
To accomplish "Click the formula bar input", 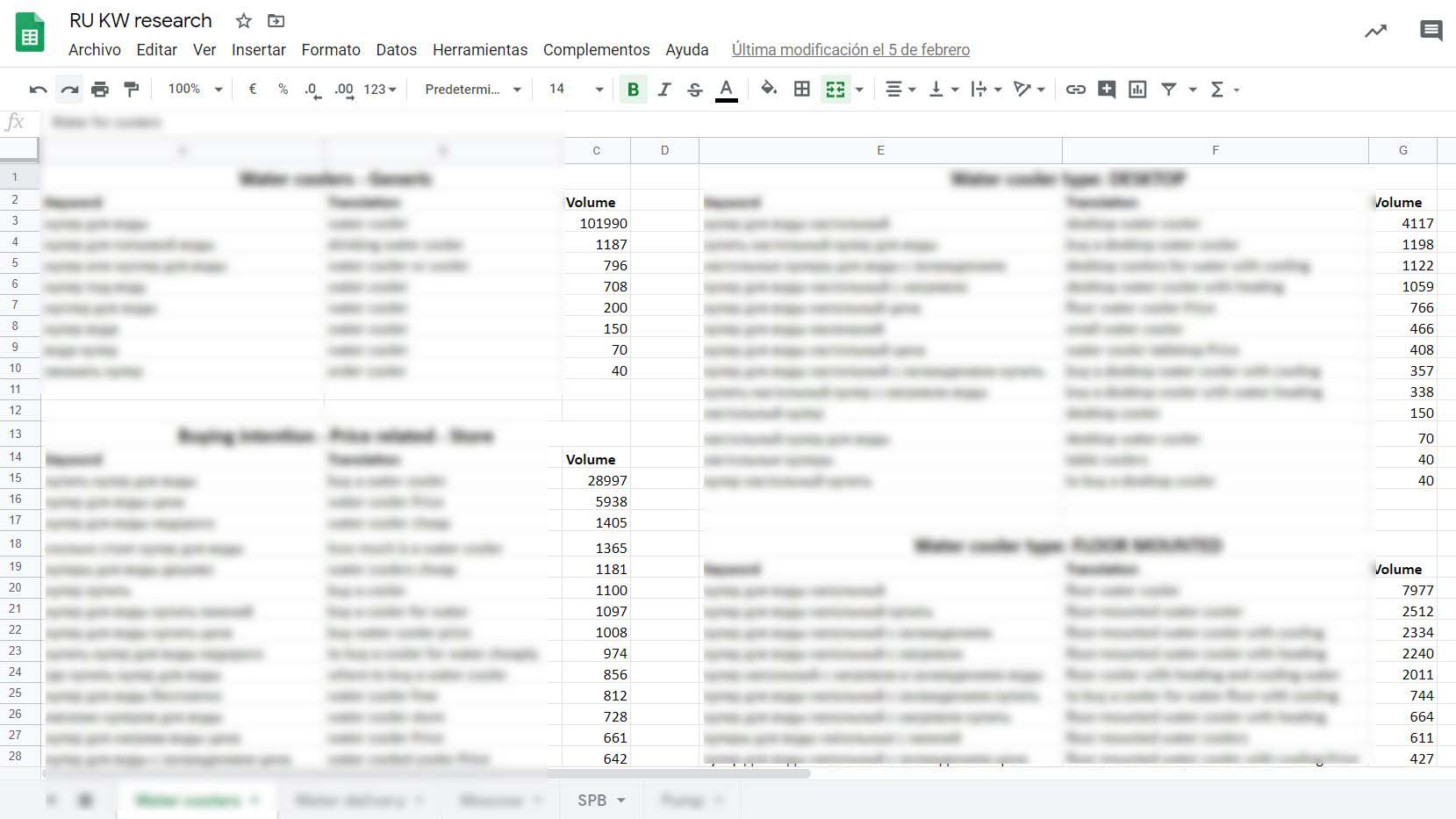I will 746,122.
